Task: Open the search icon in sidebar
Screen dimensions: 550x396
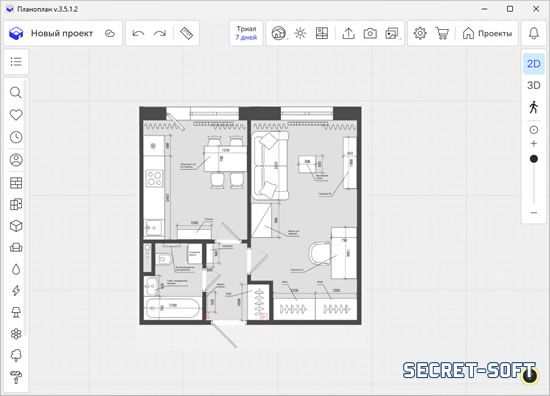Action: [x=16, y=93]
